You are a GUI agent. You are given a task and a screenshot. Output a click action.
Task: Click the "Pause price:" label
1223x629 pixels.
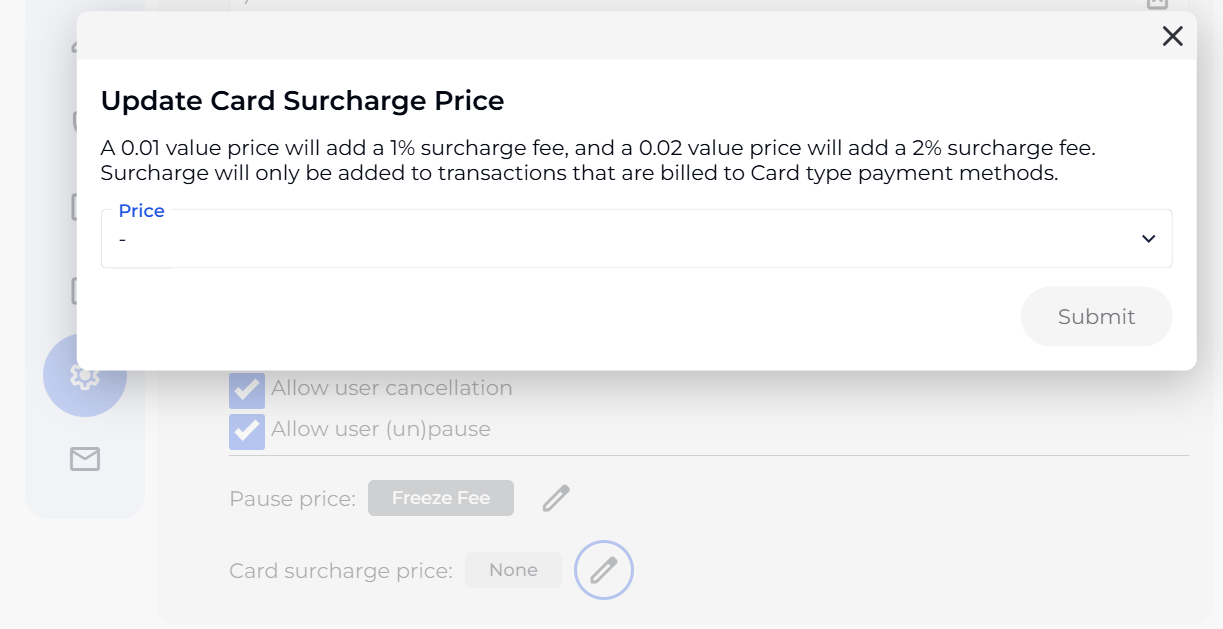click(x=292, y=499)
